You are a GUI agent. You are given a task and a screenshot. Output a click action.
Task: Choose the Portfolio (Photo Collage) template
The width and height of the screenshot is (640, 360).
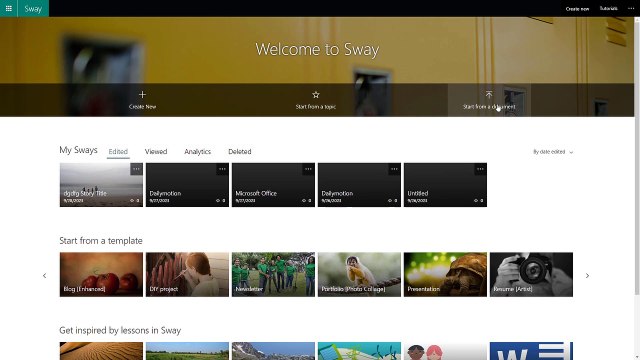click(360, 274)
